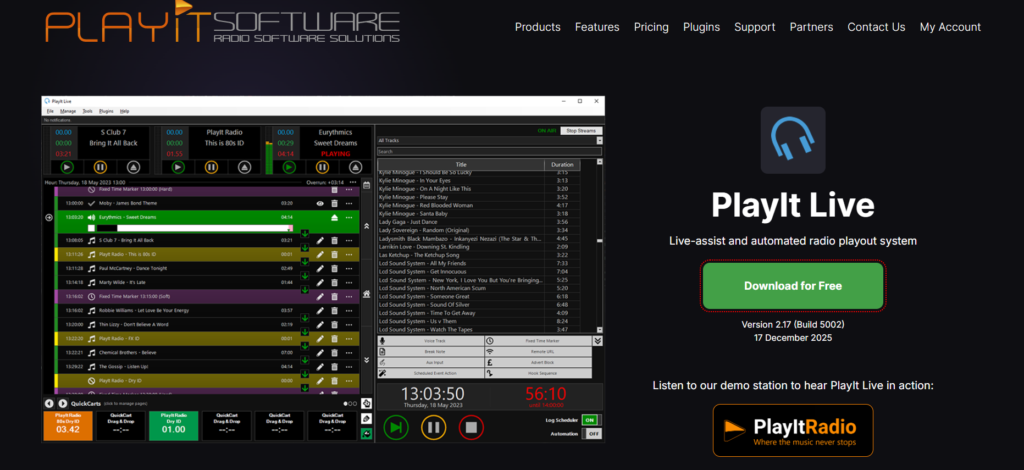The image size is (1024, 470).
Task: Open the three-dots menu on Thin Lizzy row
Action: coord(349,325)
